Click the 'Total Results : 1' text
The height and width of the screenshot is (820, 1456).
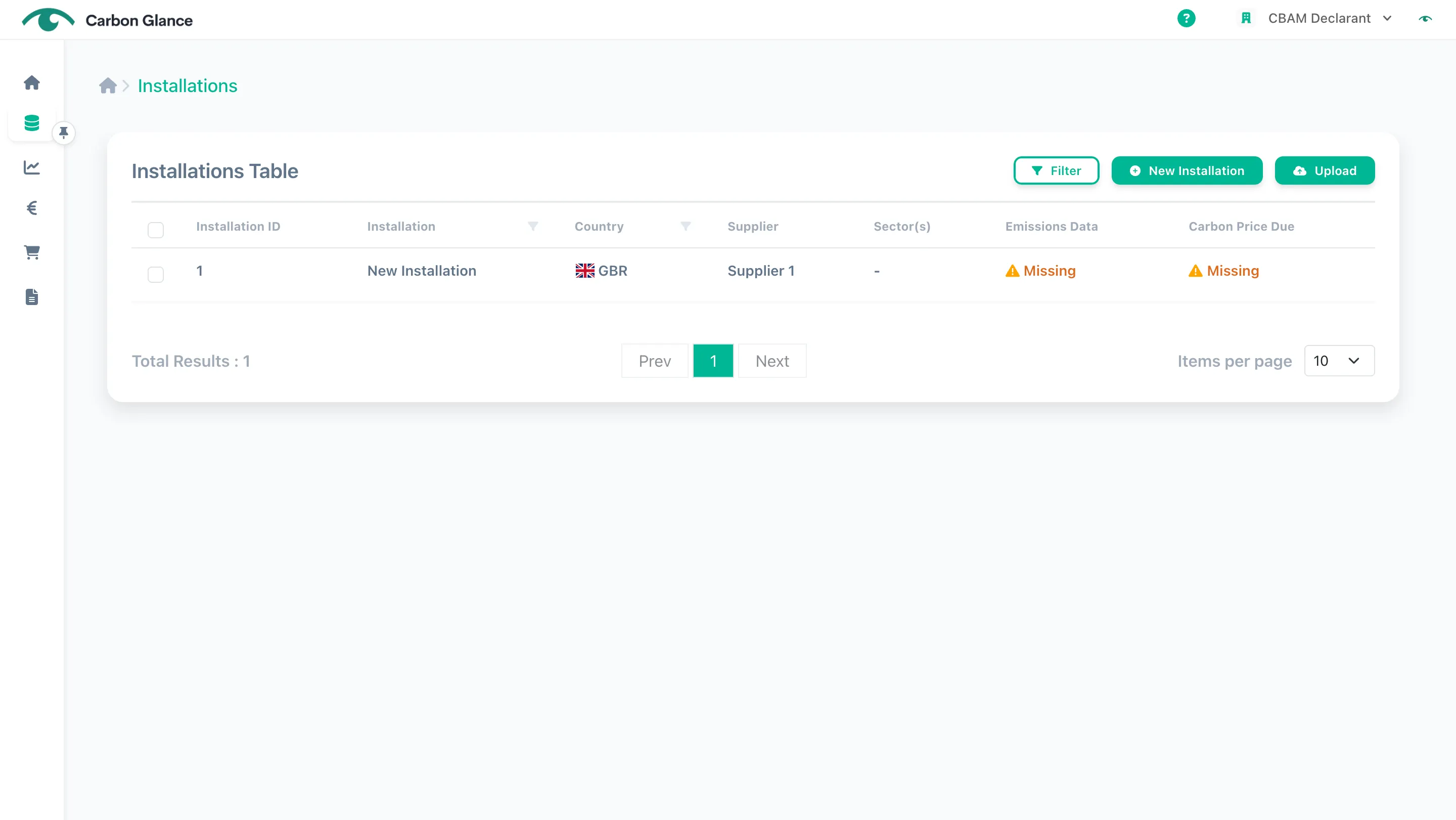[x=191, y=361]
